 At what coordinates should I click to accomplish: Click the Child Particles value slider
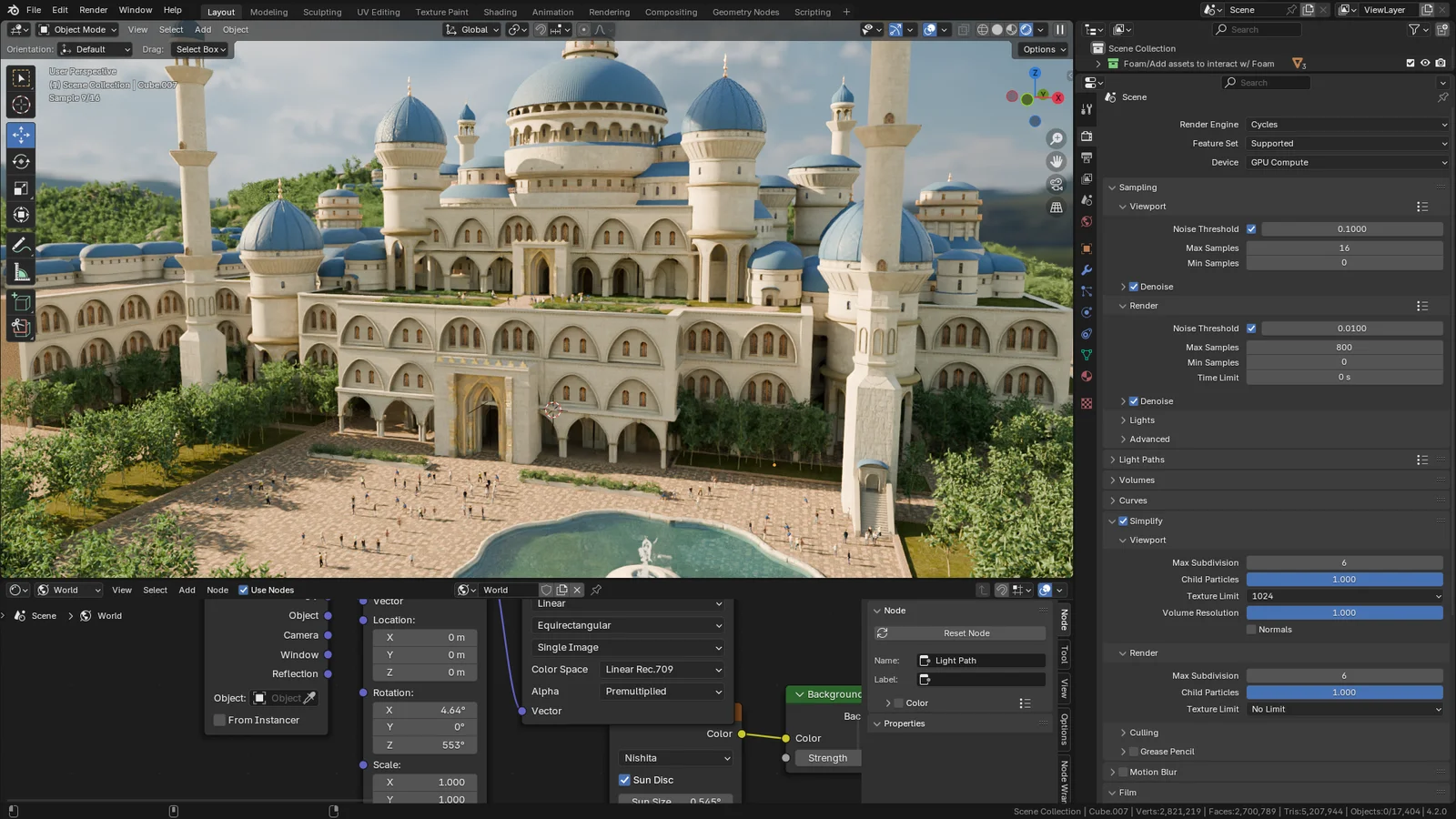[x=1345, y=579]
